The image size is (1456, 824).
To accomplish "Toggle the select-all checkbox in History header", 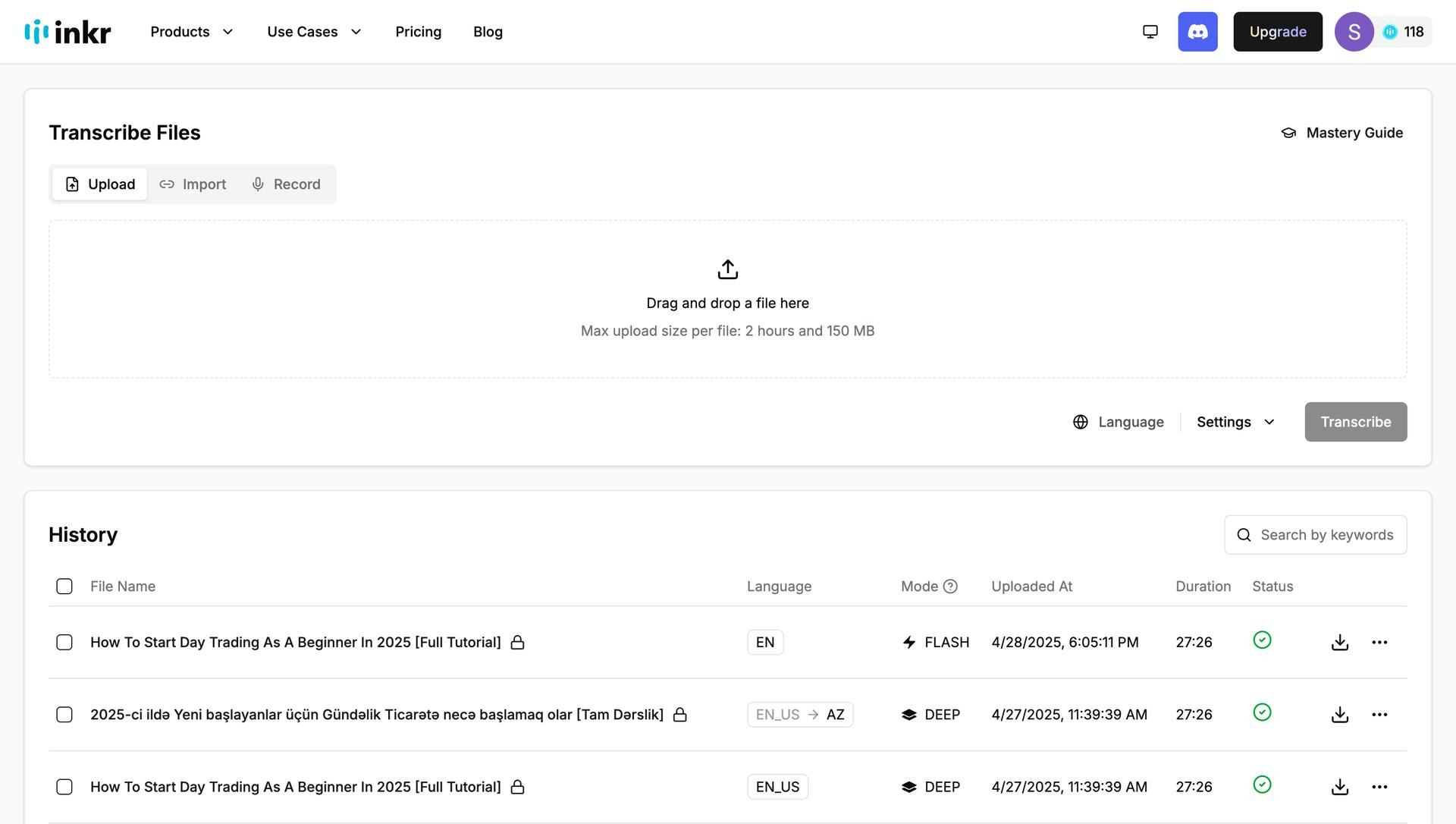I will [x=64, y=587].
